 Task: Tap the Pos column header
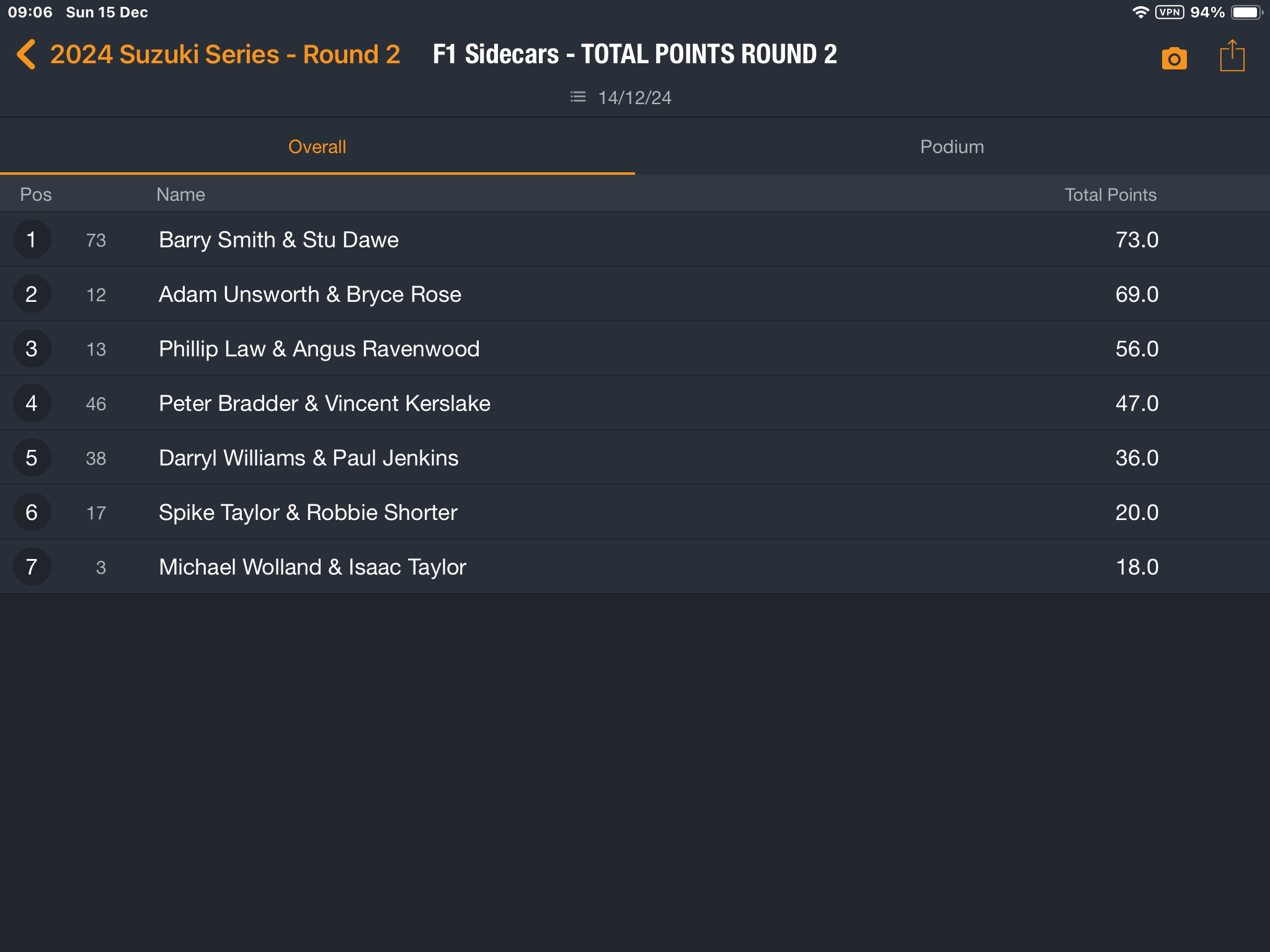tap(36, 195)
